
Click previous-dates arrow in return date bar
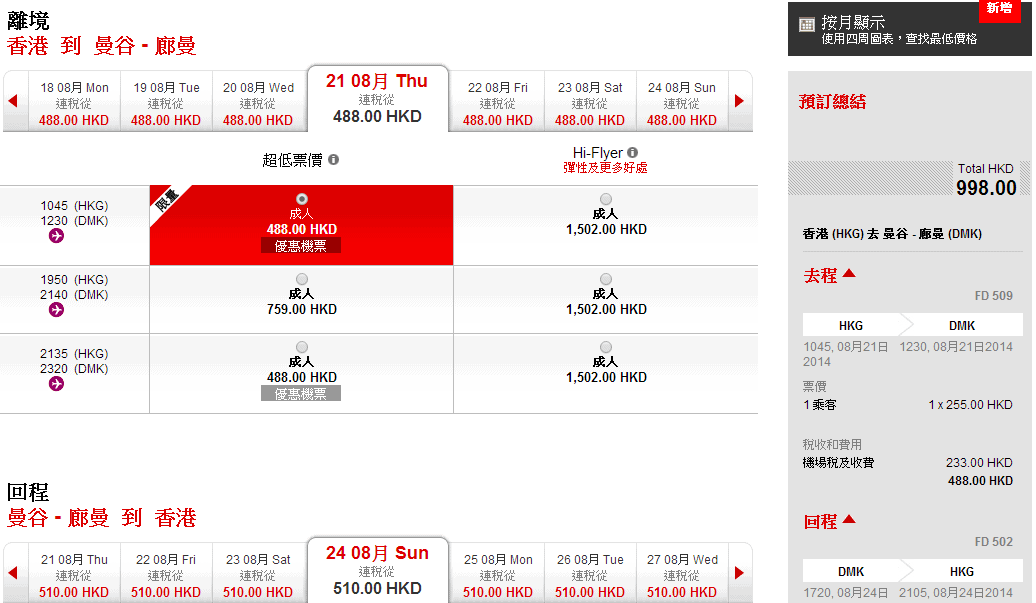pyautogui.click(x=13, y=573)
